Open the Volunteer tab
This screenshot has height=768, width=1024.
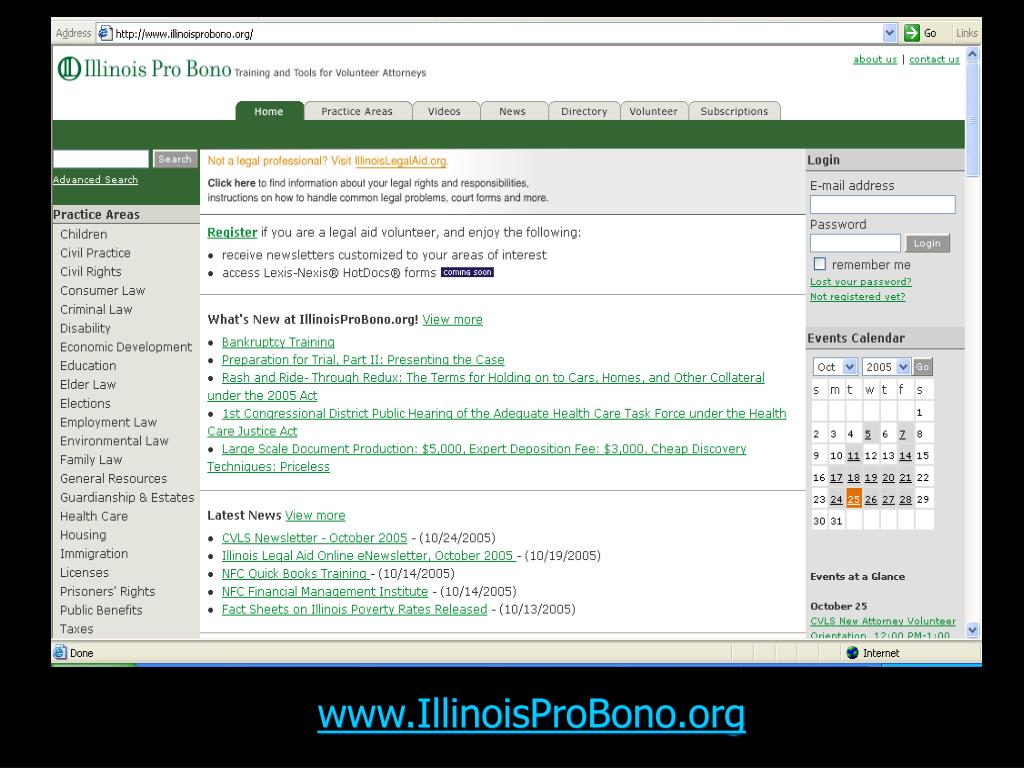(653, 111)
